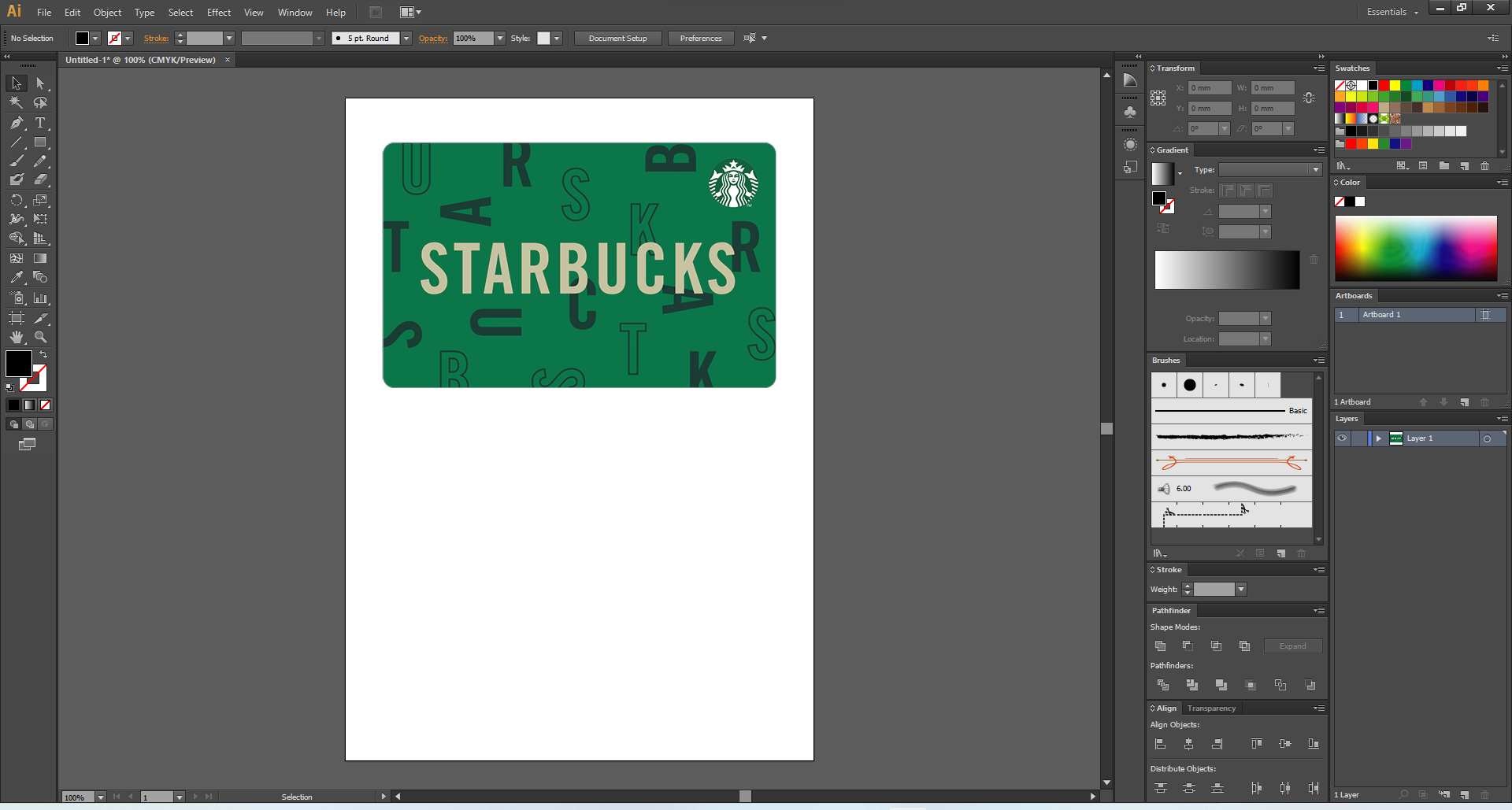
Task: Select the Type tool
Action: click(40, 123)
